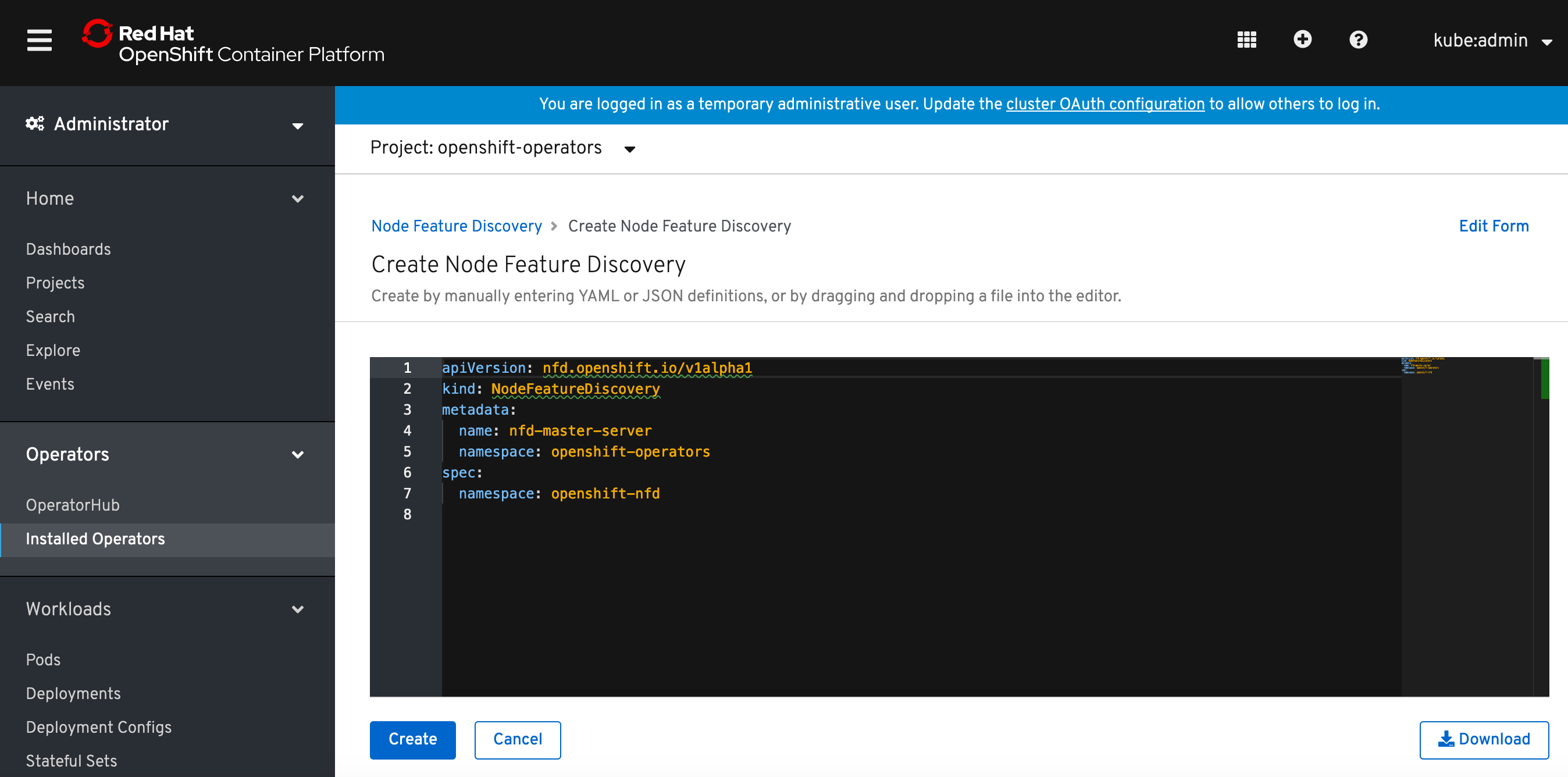
Task: Switch to Edit Form view
Action: pyautogui.click(x=1493, y=226)
